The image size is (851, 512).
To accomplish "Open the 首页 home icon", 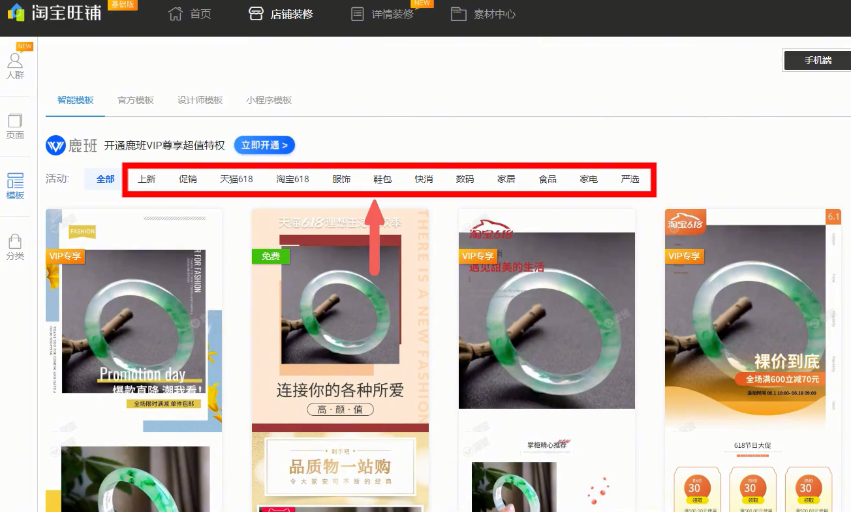I will tap(175, 14).
